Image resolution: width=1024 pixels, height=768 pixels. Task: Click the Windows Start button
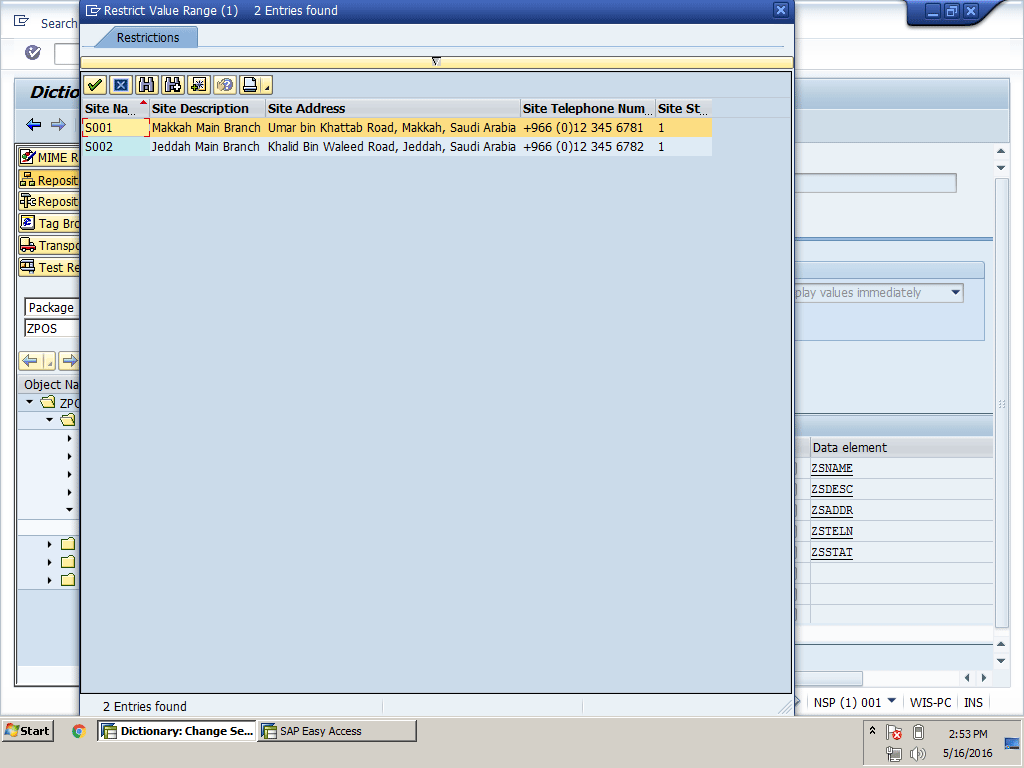coord(28,731)
